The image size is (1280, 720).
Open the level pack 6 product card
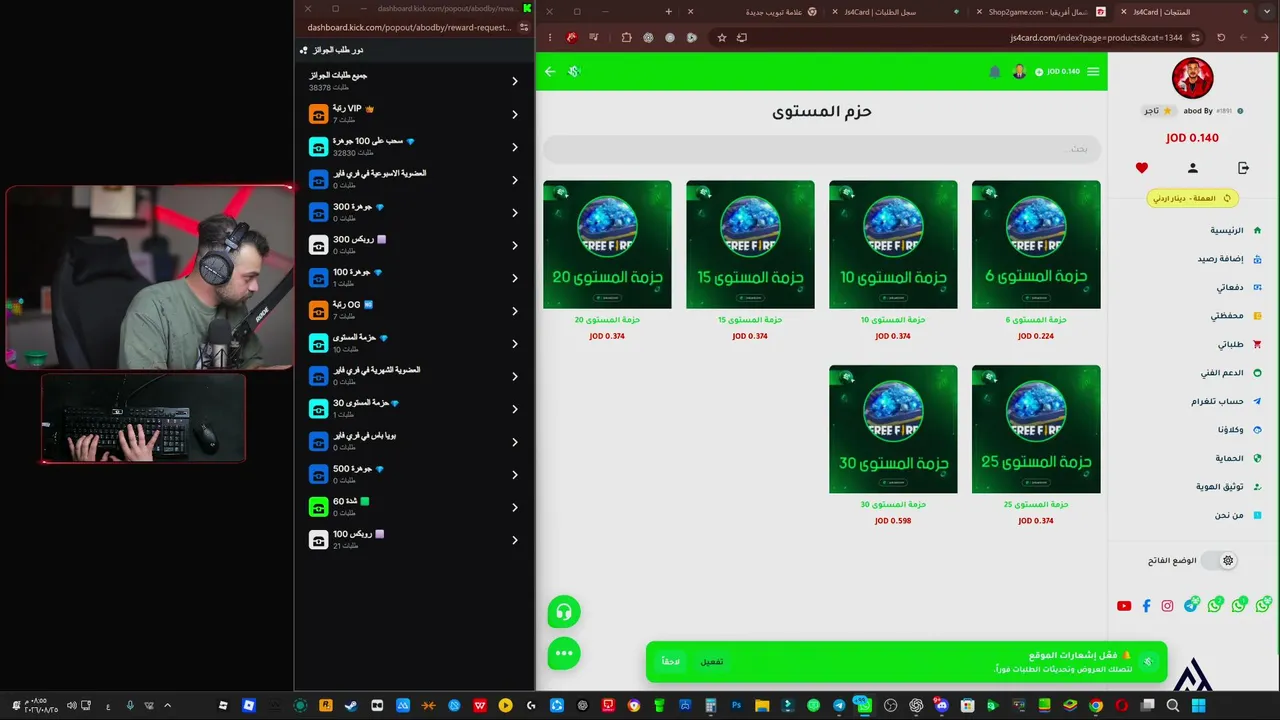[1036, 260]
